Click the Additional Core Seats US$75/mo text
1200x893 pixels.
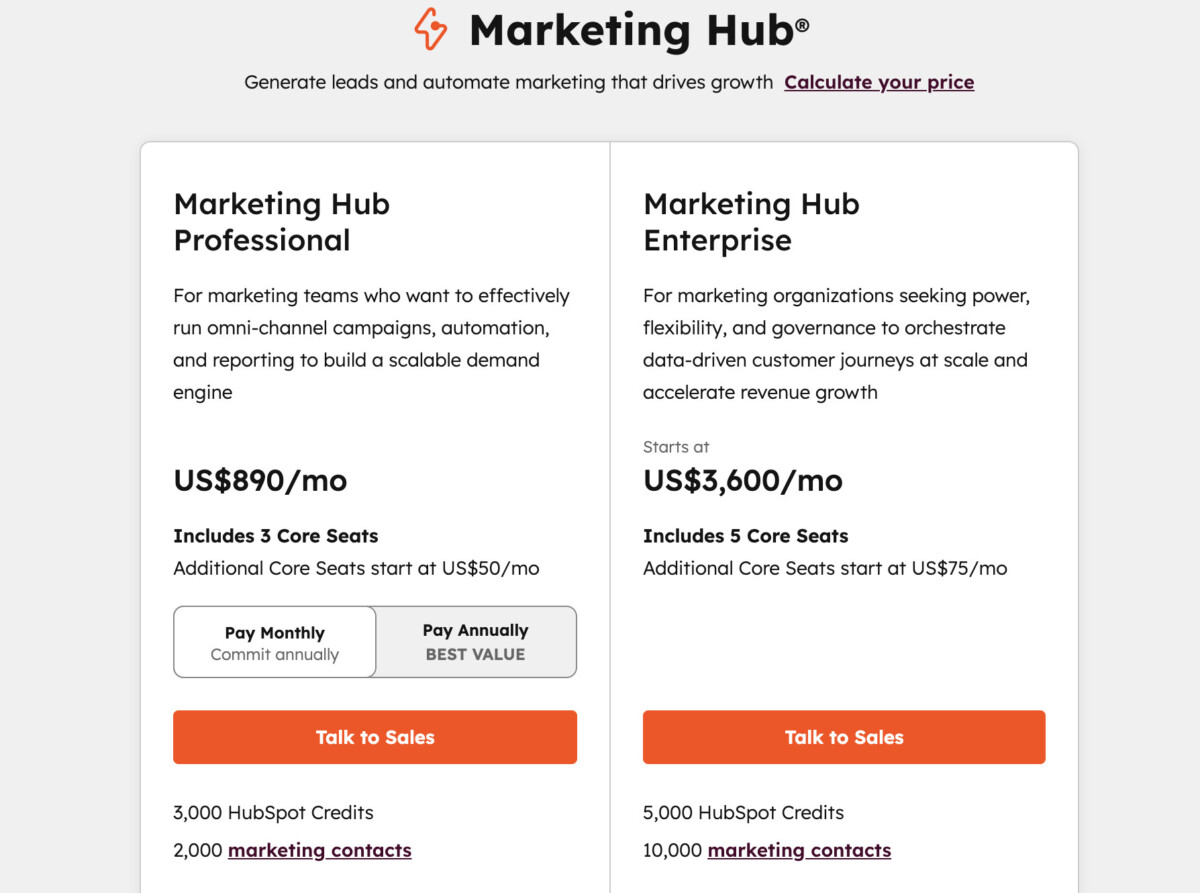tap(825, 568)
